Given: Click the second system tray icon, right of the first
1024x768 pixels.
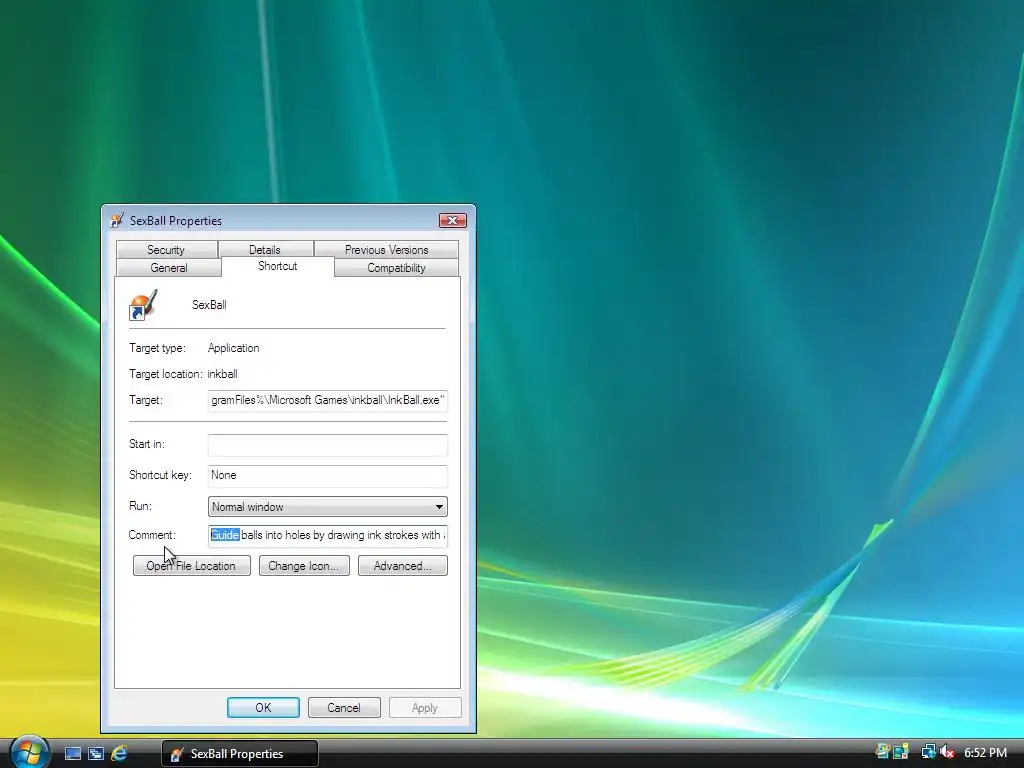Looking at the screenshot, I should [901, 752].
